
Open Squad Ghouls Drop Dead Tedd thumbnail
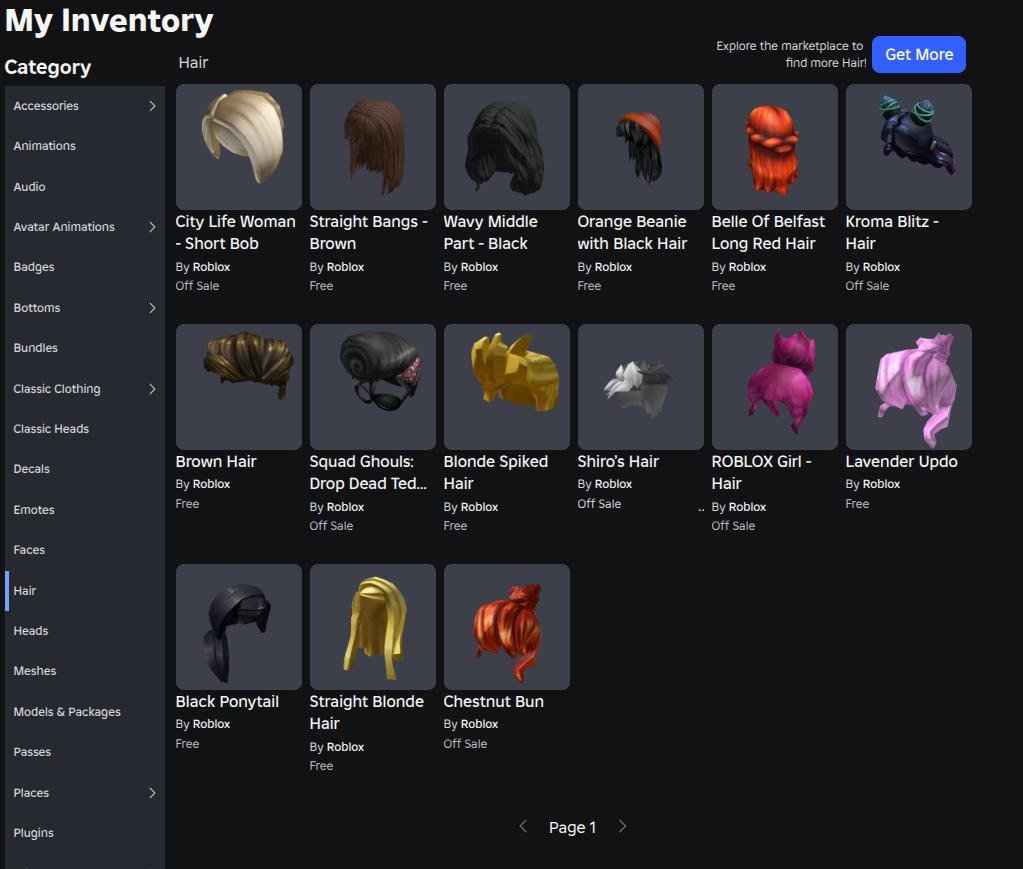click(373, 387)
